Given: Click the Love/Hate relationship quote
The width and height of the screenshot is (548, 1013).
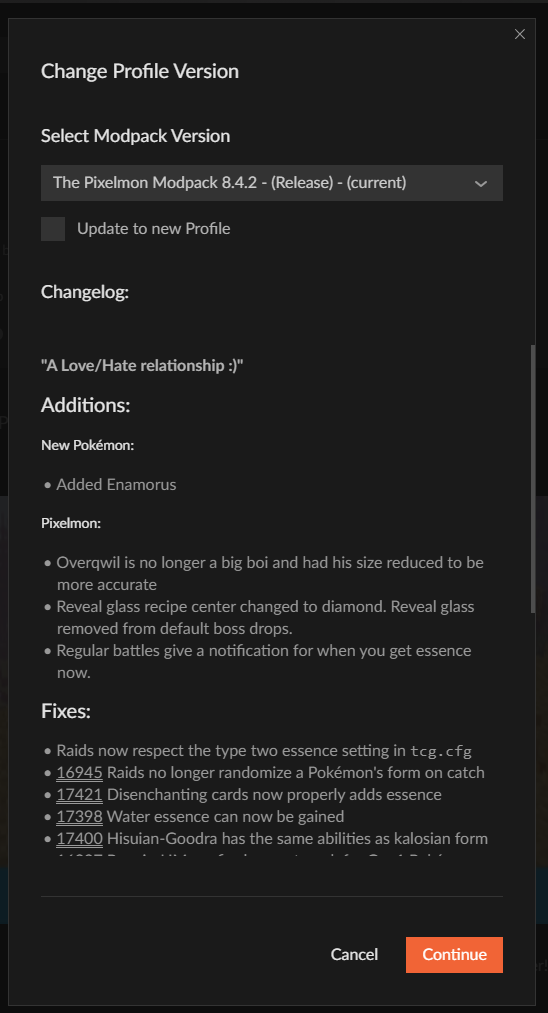Looking at the screenshot, I should pos(142,366).
